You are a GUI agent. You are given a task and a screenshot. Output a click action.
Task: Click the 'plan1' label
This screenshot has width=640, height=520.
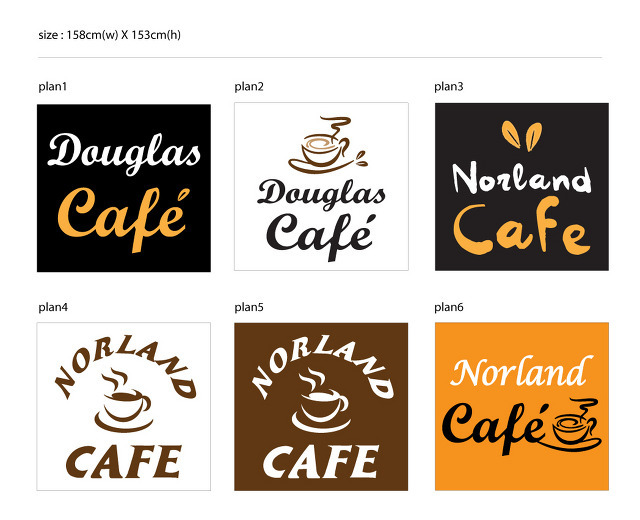click(x=53, y=87)
